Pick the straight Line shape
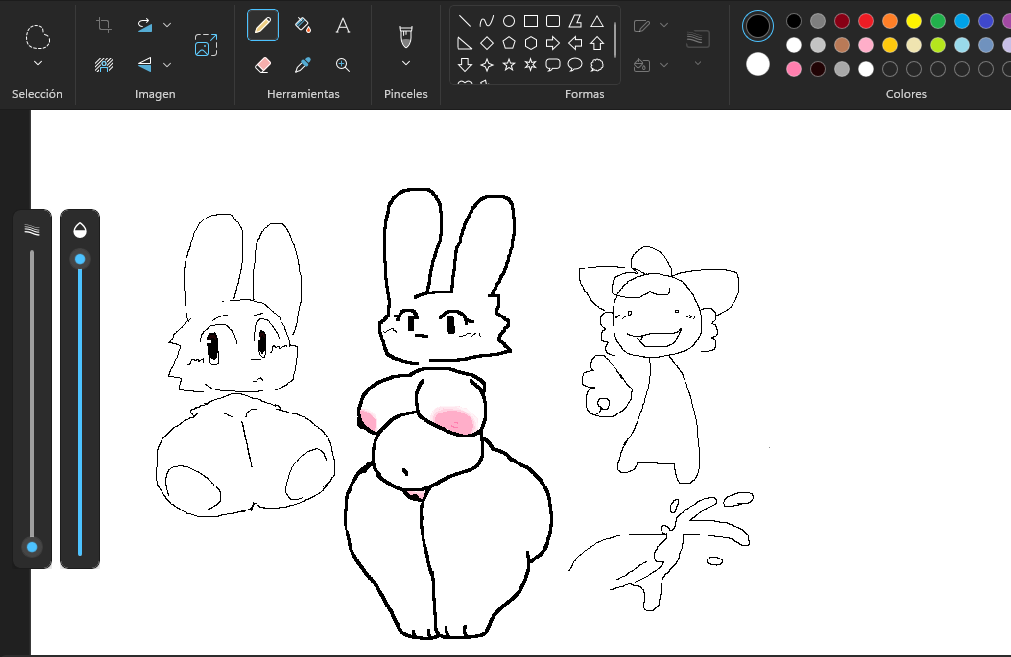Screen dimensions: 1011x657 (x=464, y=21)
